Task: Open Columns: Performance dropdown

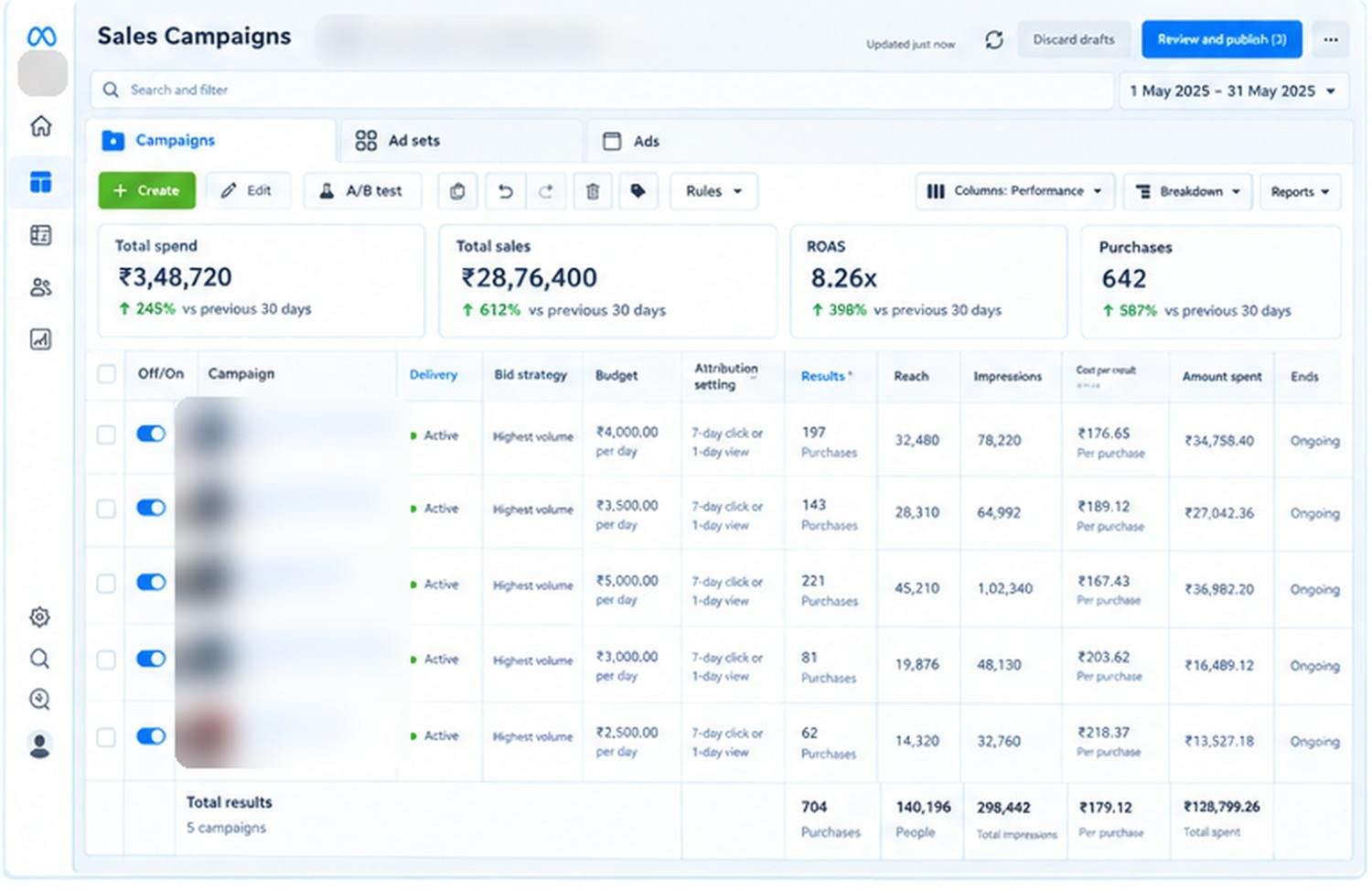Action: [x=1014, y=191]
